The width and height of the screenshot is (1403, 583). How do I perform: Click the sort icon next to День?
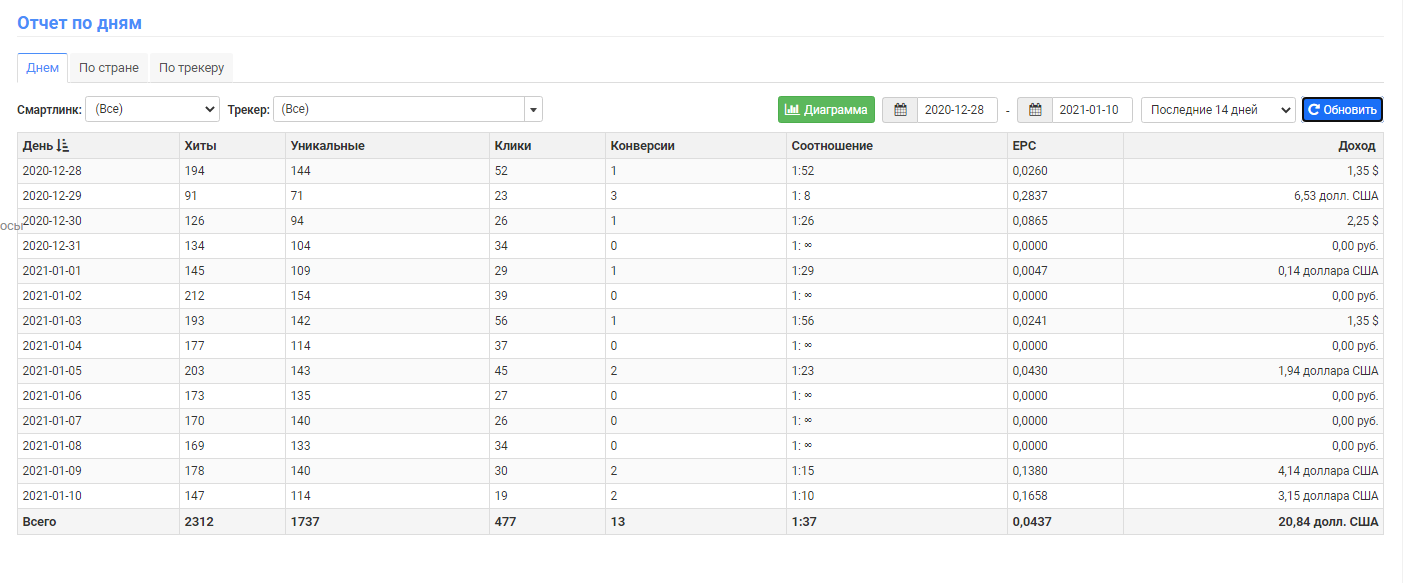(63, 146)
